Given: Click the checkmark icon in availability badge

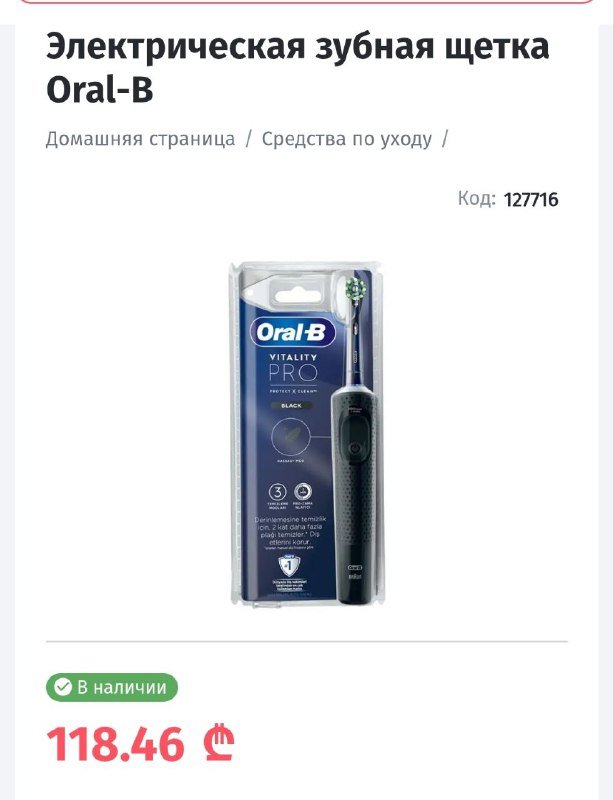Looking at the screenshot, I should [63, 687].
